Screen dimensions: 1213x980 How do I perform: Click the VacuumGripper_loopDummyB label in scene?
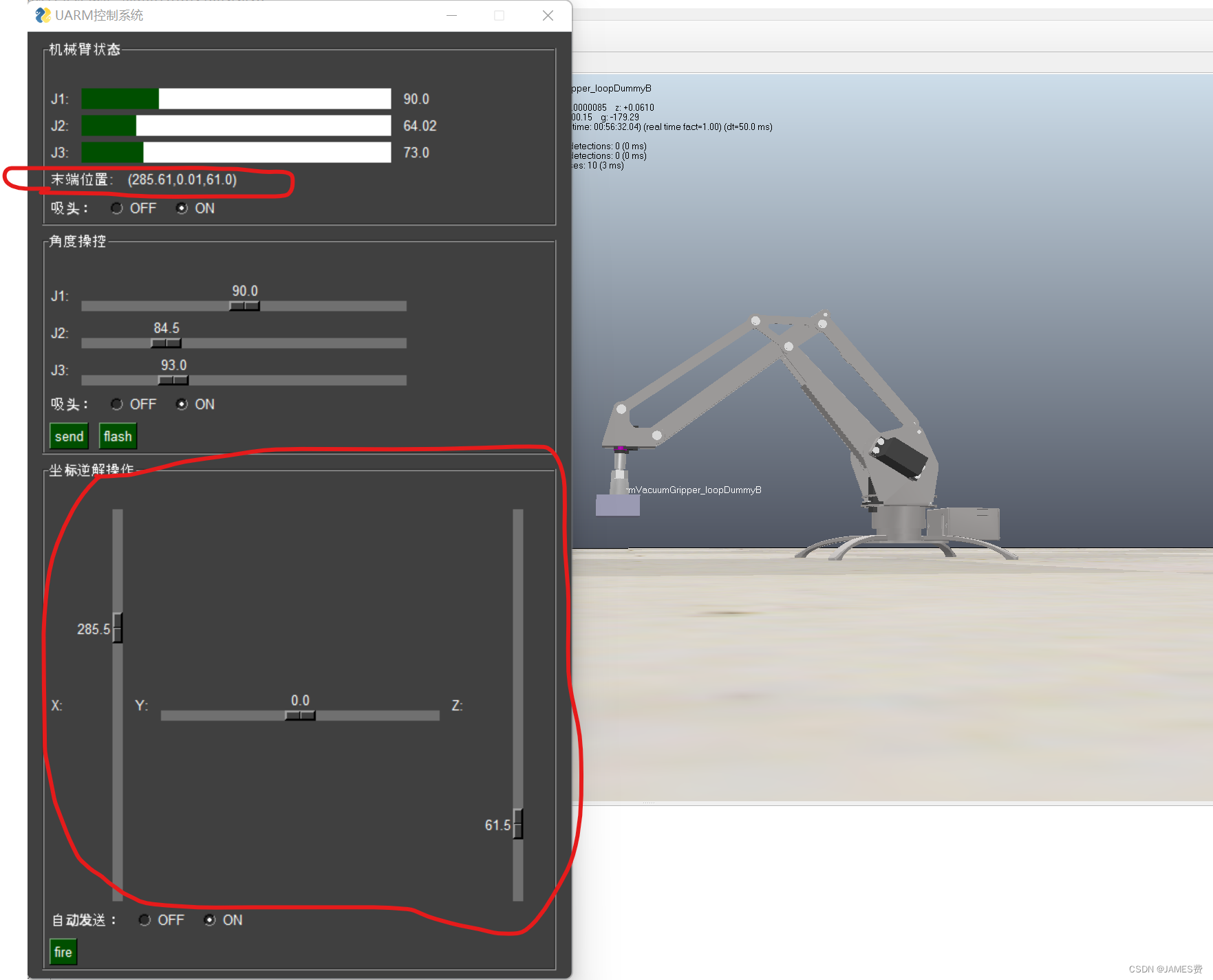(695, 490)
